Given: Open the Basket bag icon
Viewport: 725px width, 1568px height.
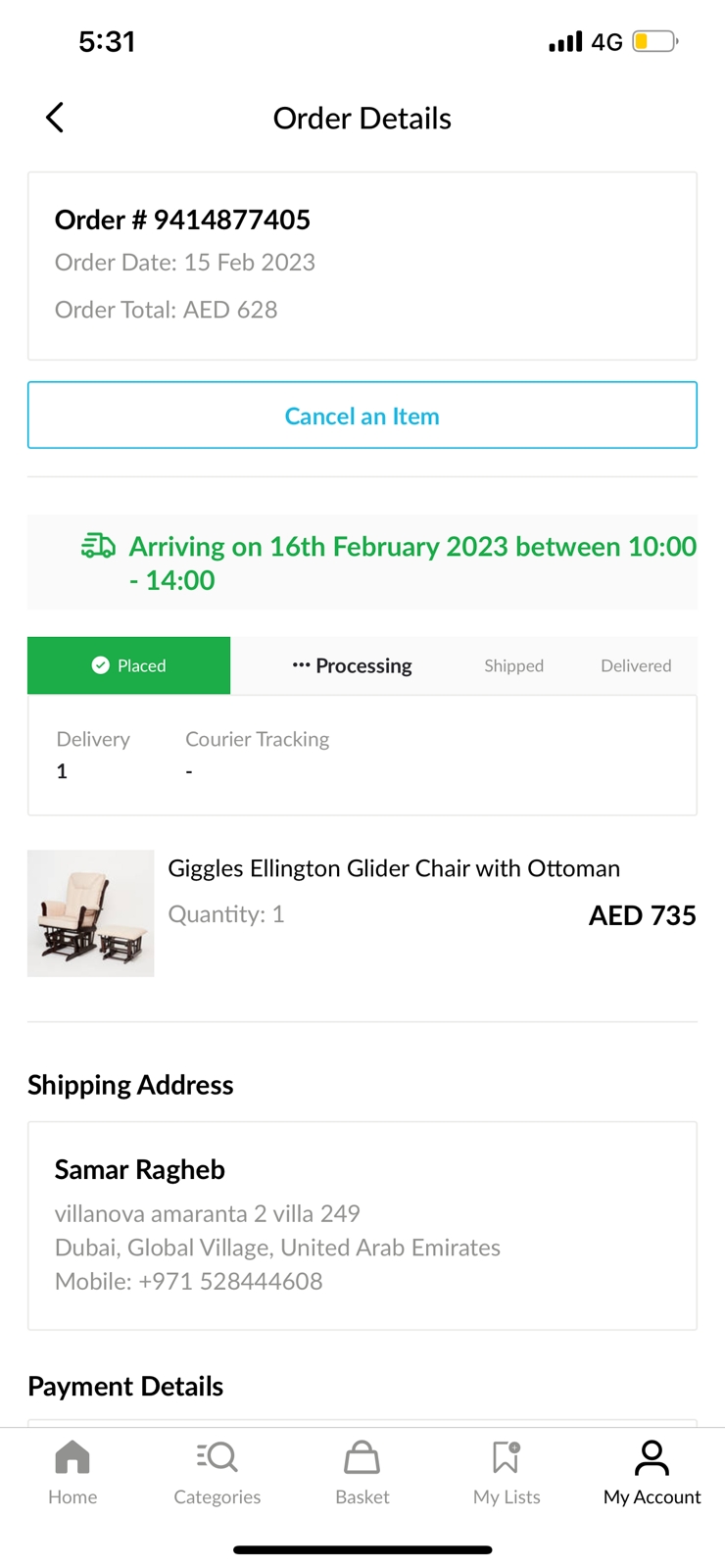Looking at the screenshot, I should tap(362, 1457).
